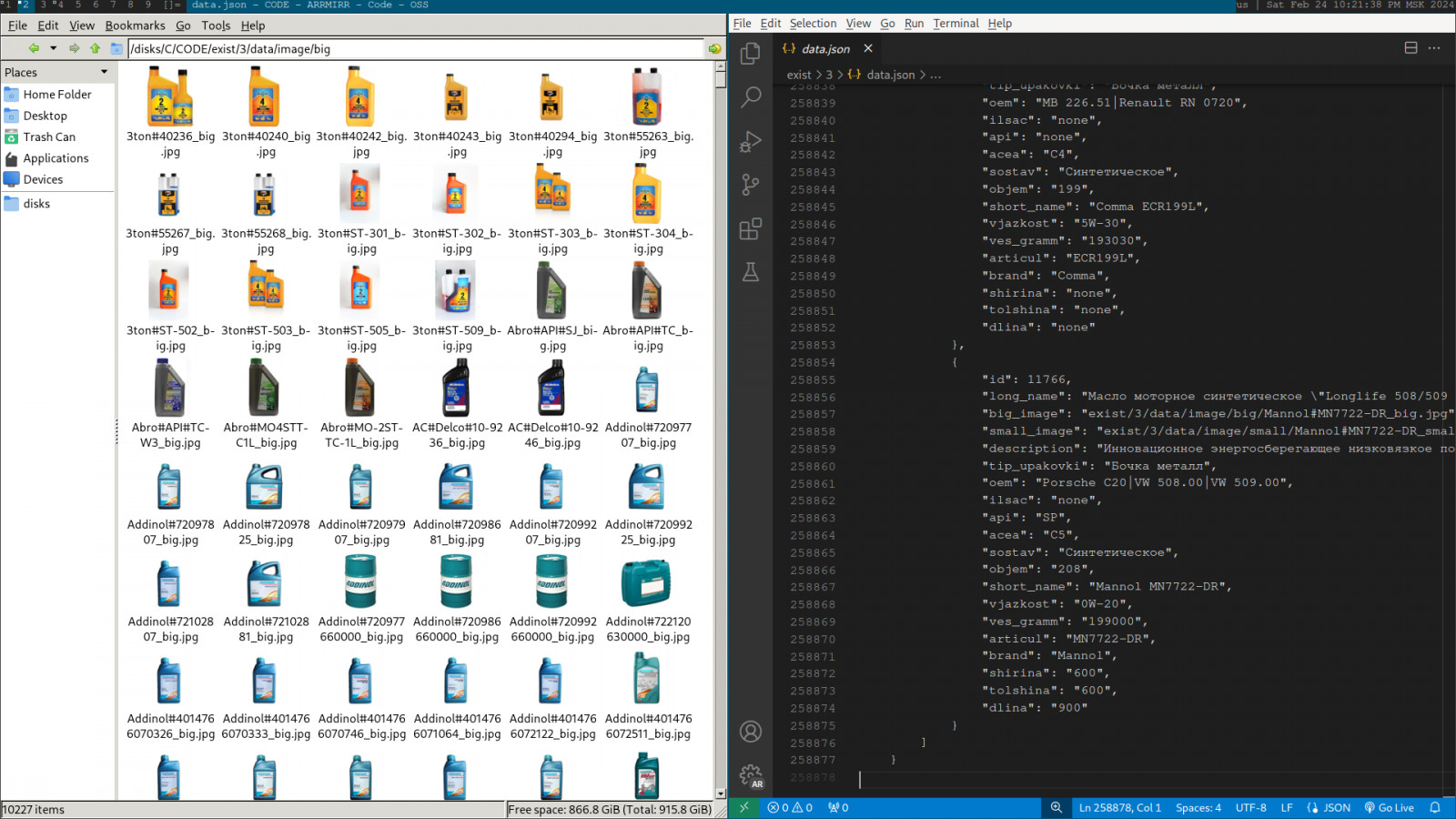Open Run and Debug view
Screen dimensions: 1456x819
coord(751,141)
